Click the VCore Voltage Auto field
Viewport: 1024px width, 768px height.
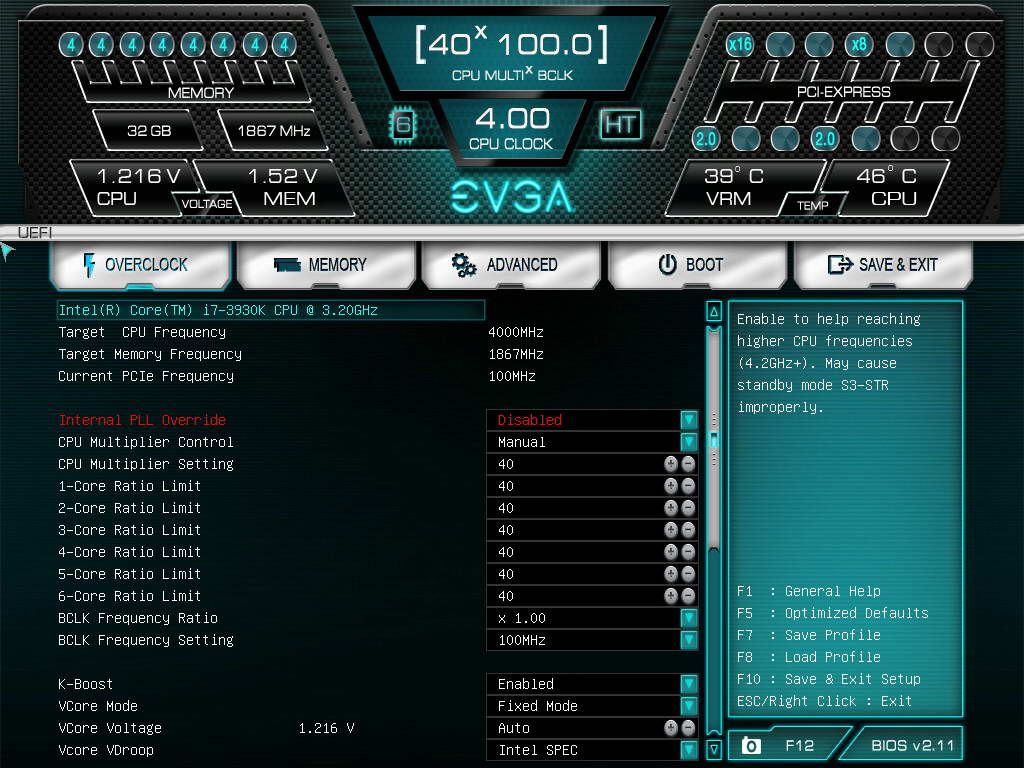tap(592, 728)
